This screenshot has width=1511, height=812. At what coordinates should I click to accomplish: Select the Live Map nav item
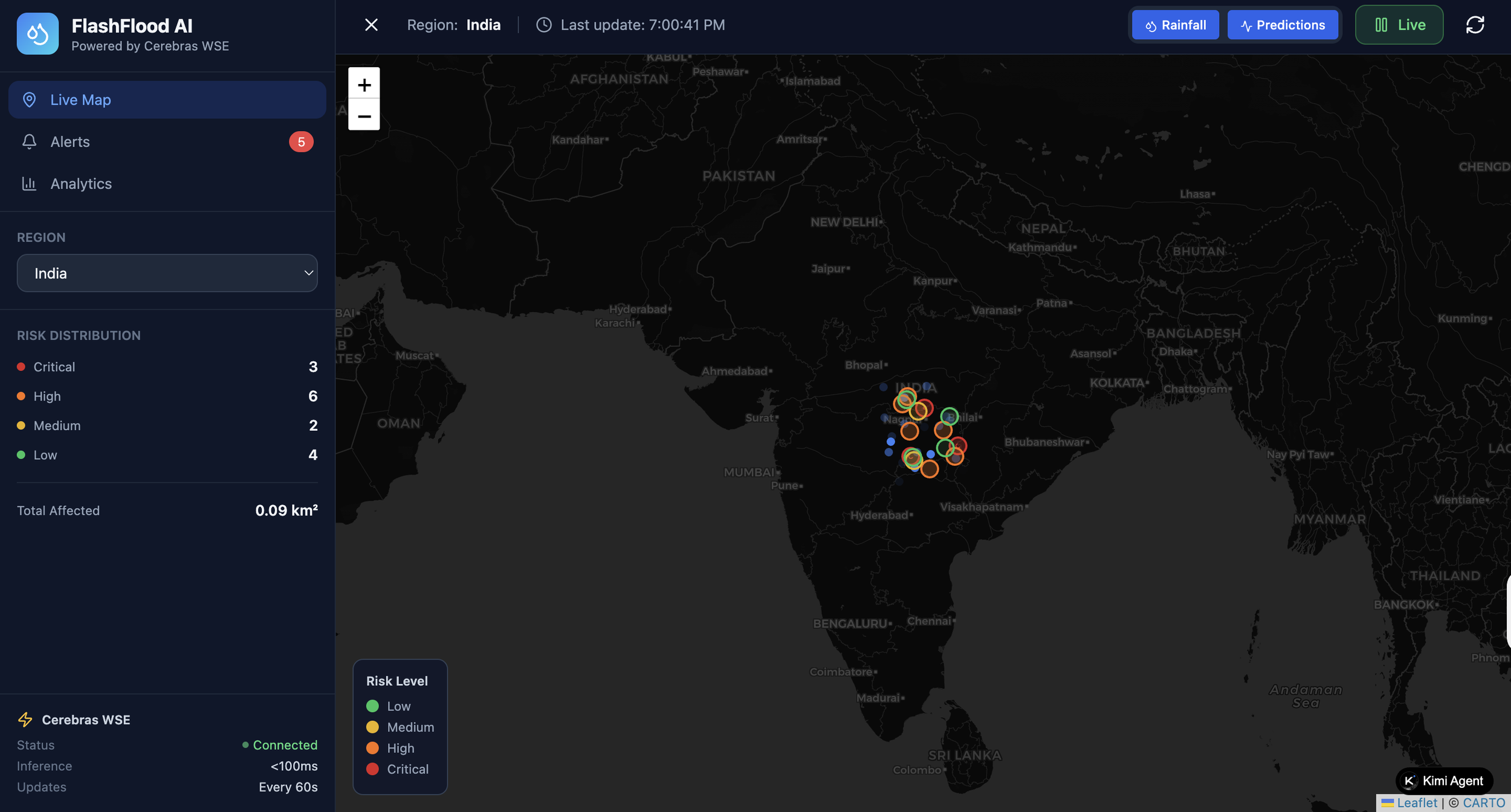pos(80,100)
